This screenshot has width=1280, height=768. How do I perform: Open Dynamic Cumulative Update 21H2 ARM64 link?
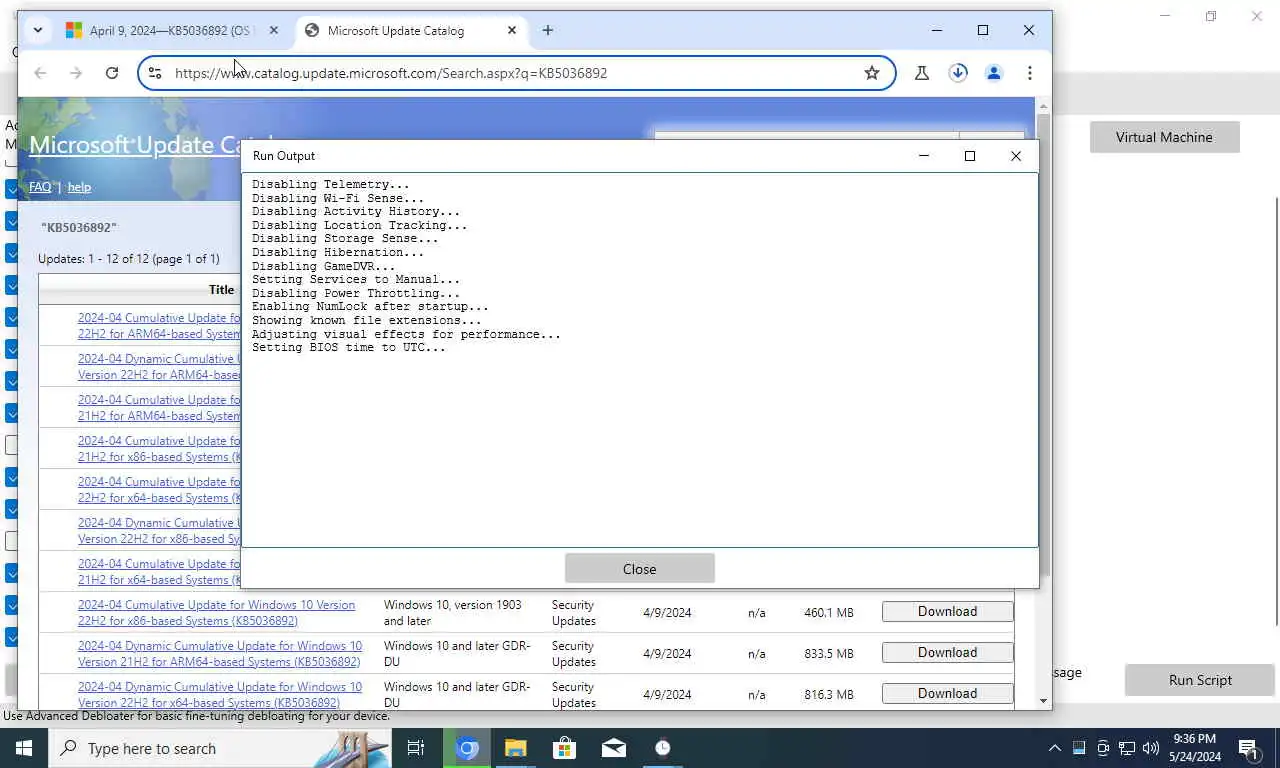pos(220,654)
